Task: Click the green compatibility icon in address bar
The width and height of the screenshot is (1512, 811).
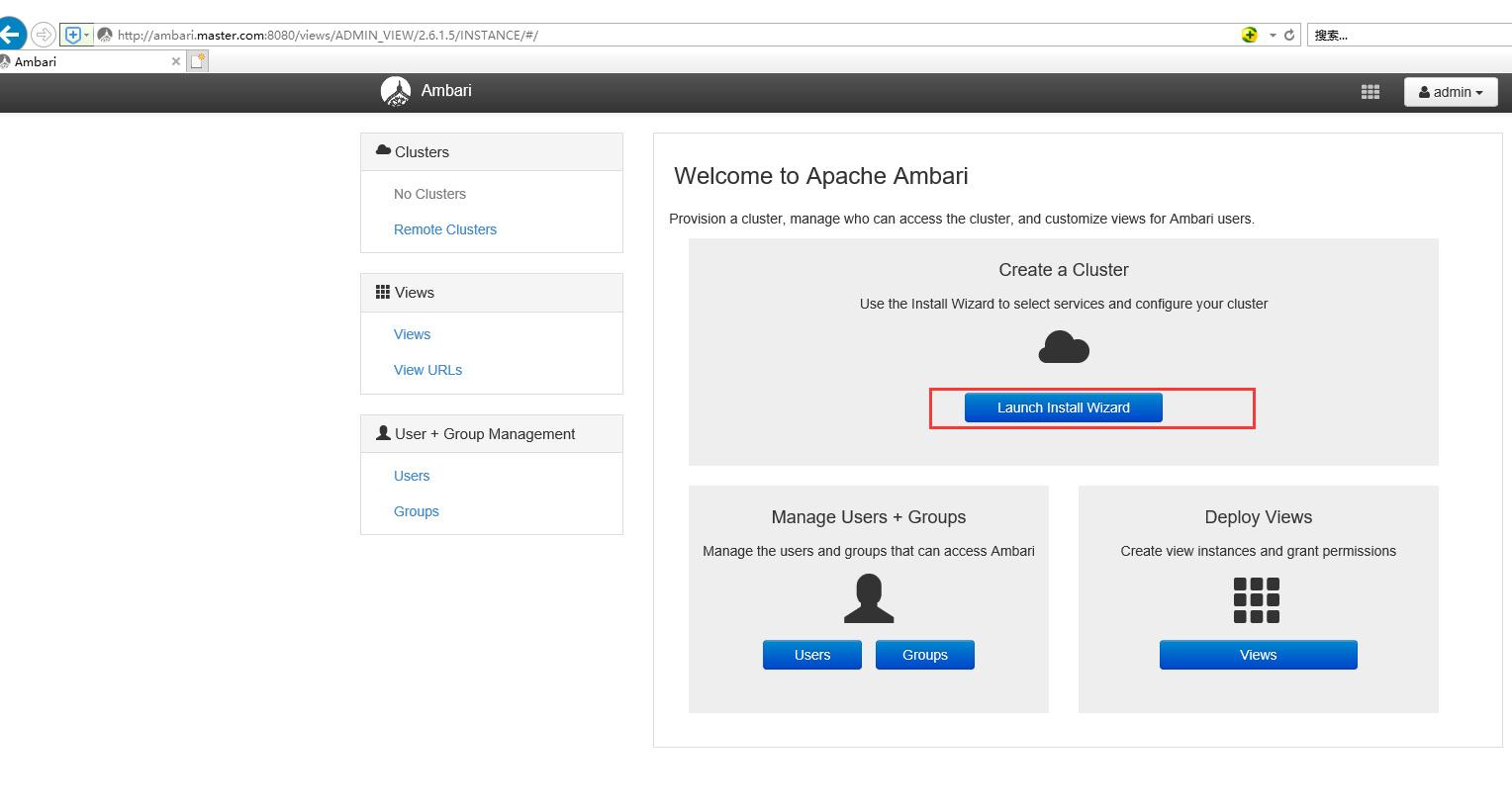Action: (1250, 35)
